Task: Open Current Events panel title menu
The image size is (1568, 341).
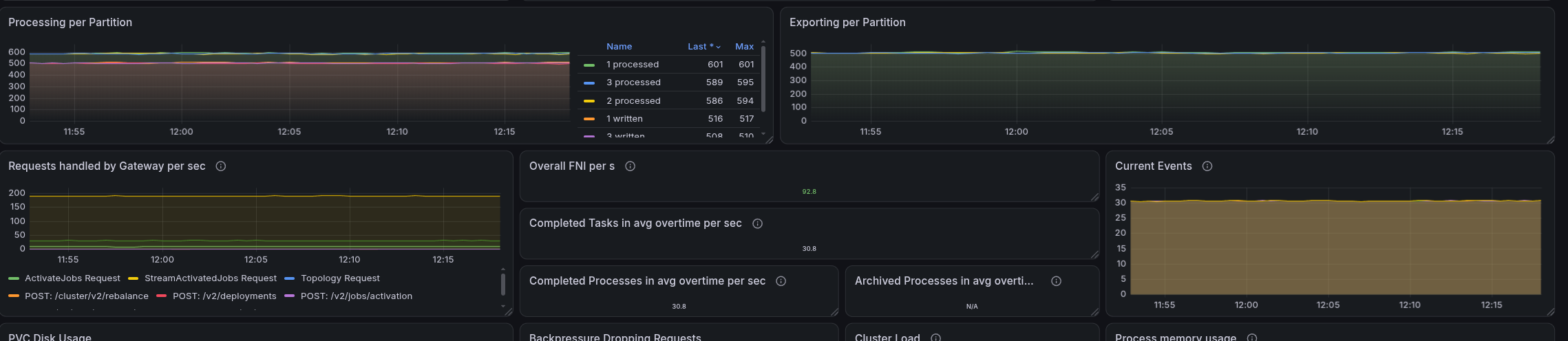Action: [1153, 166]
